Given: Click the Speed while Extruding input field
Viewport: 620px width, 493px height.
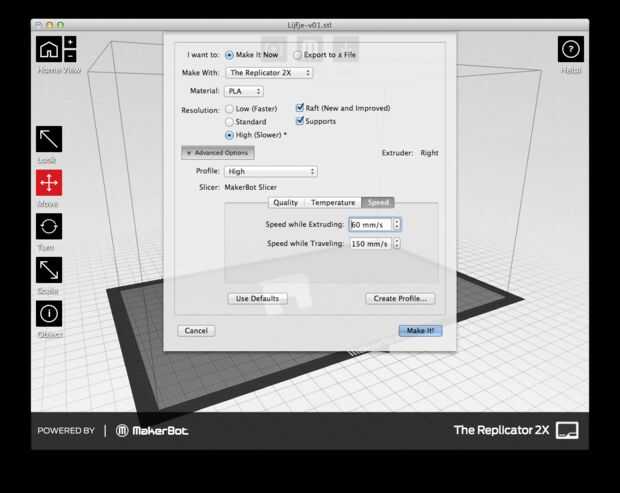Looking at the screenshot, I should [x=370, y=225].
